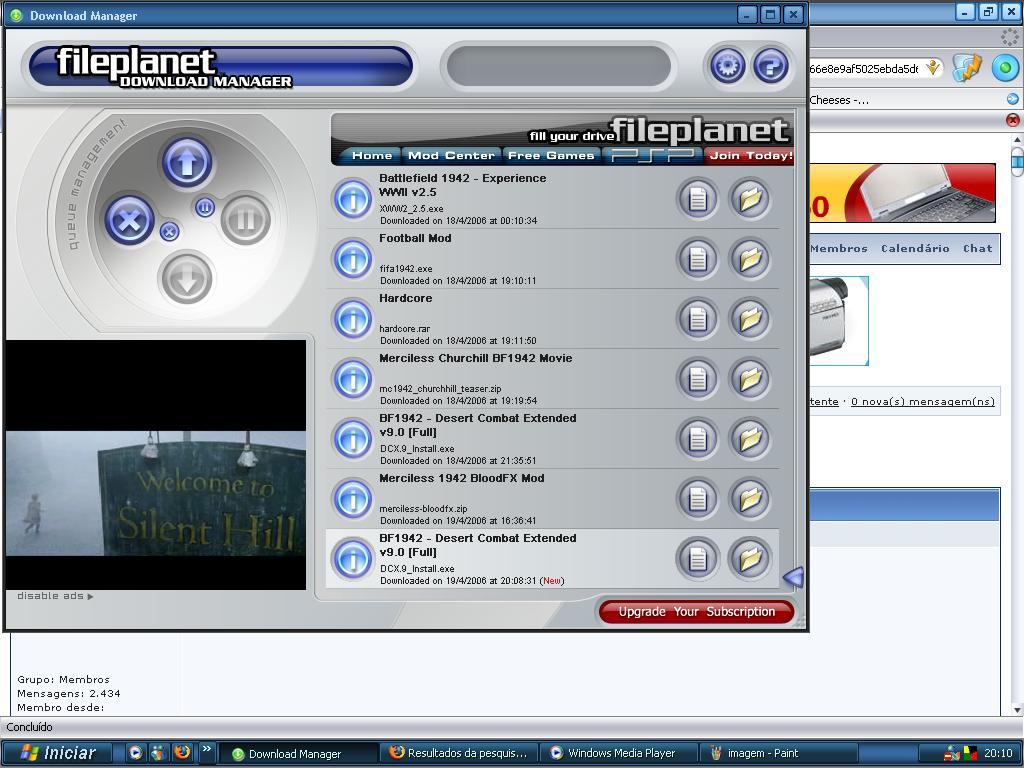The image size is (1024, 768).
Task: Click the Join Today! tab
Action: [x=750, y=155]
